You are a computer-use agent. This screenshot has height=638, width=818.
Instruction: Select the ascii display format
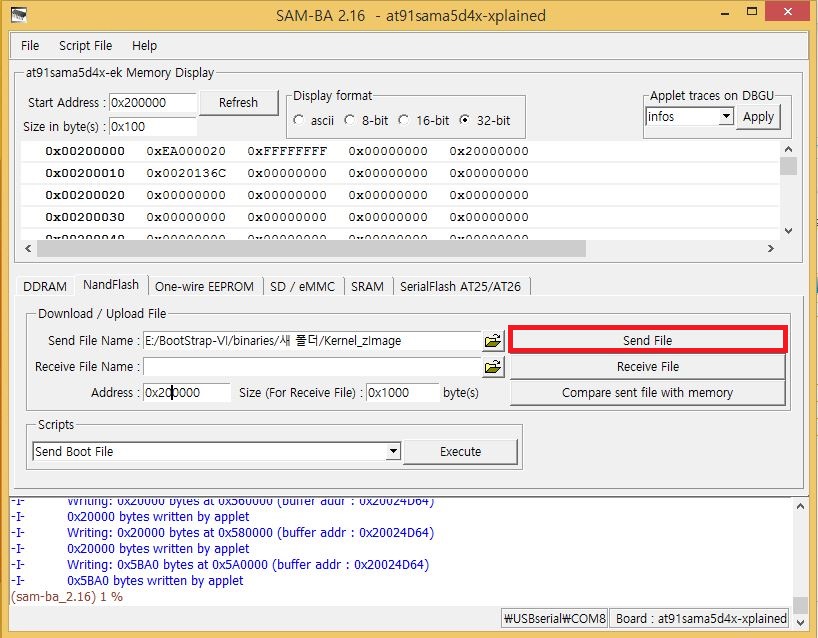pyautogui.click(x=300, y=120)
